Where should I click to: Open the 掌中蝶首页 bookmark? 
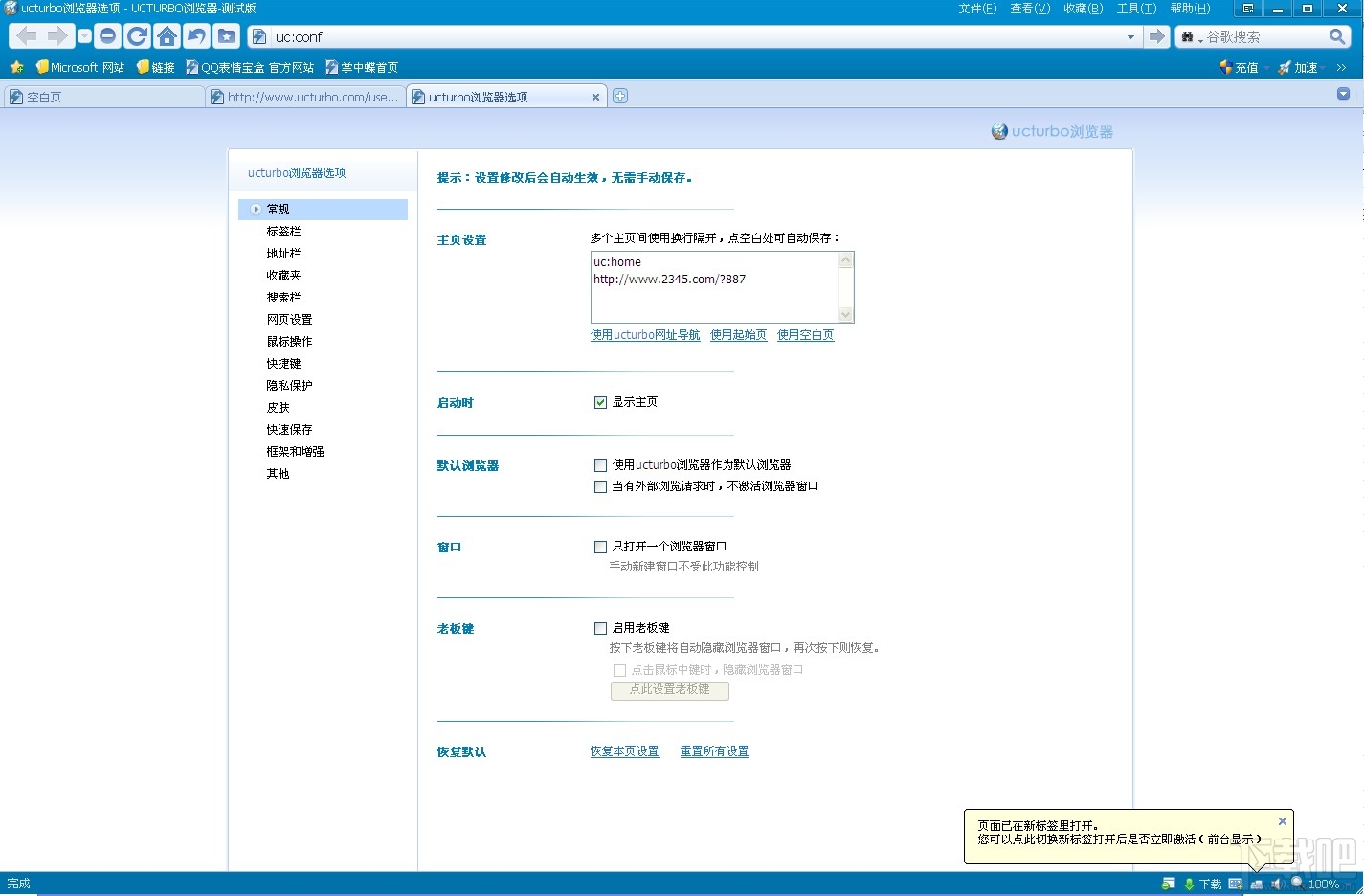(x=362, y=67)
